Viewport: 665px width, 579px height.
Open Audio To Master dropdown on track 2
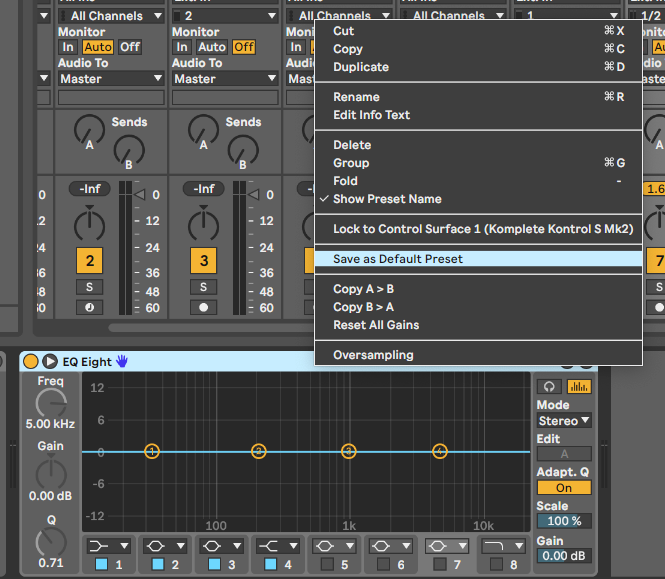111,79
